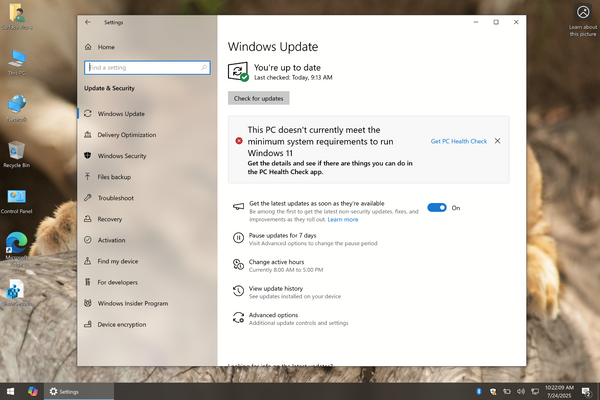Click the red error icon in the notice
The height and width of the screenshot is (400, 600).
point(239,141)
